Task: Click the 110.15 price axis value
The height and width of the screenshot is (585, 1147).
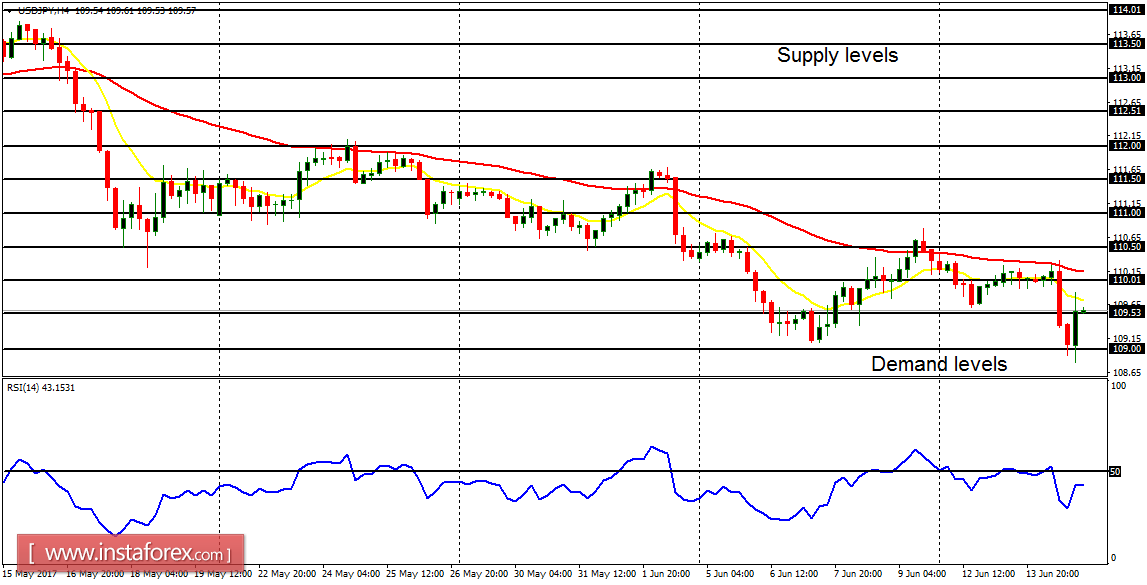Action: pyautogui.click(x=1125, y=271)
